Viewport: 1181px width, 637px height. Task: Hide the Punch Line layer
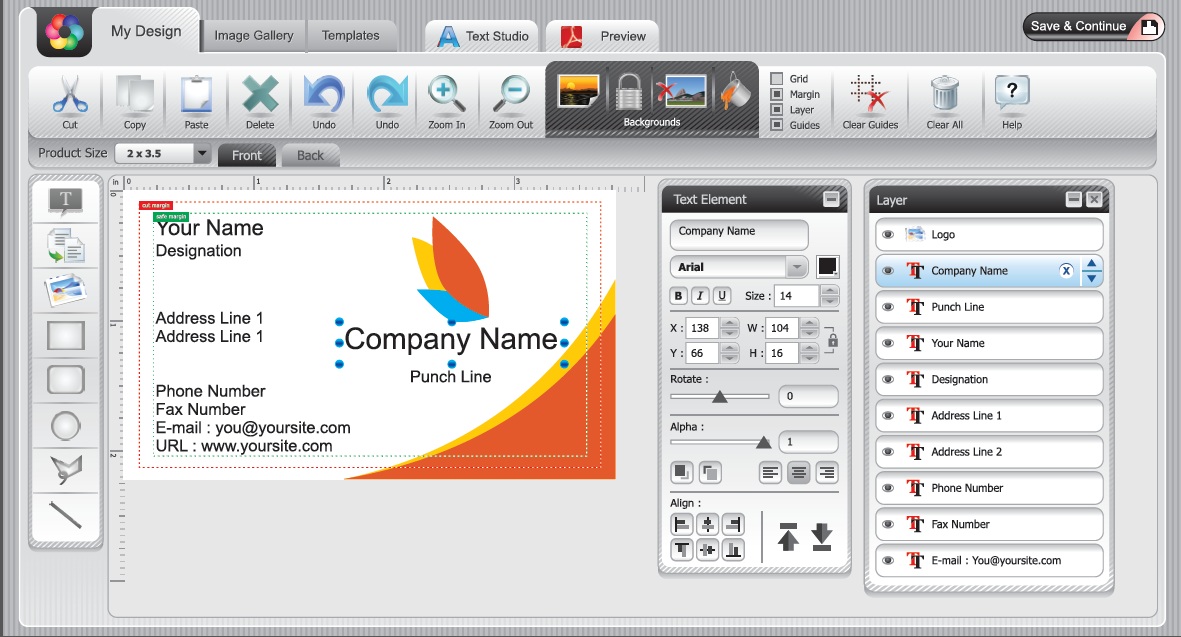pos(890,307)
